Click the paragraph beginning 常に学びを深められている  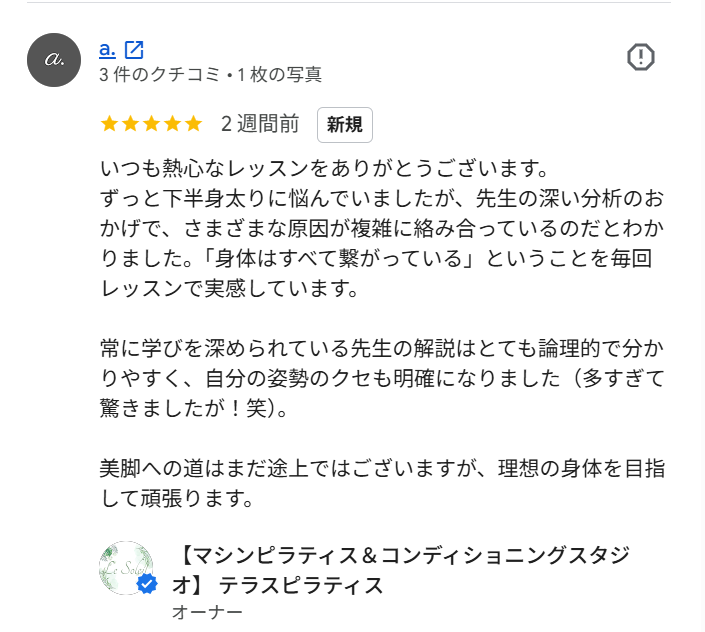[x=382, y=378]
